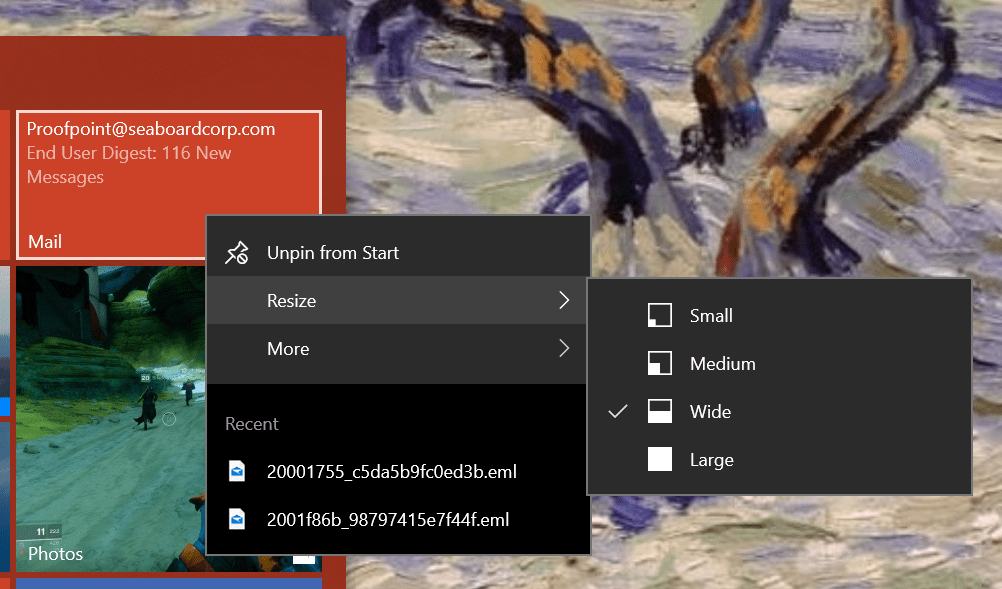The height and width of the screenshot is (589, 1002).
Task: Click the Small tile size icon
Action: [660, 315]
